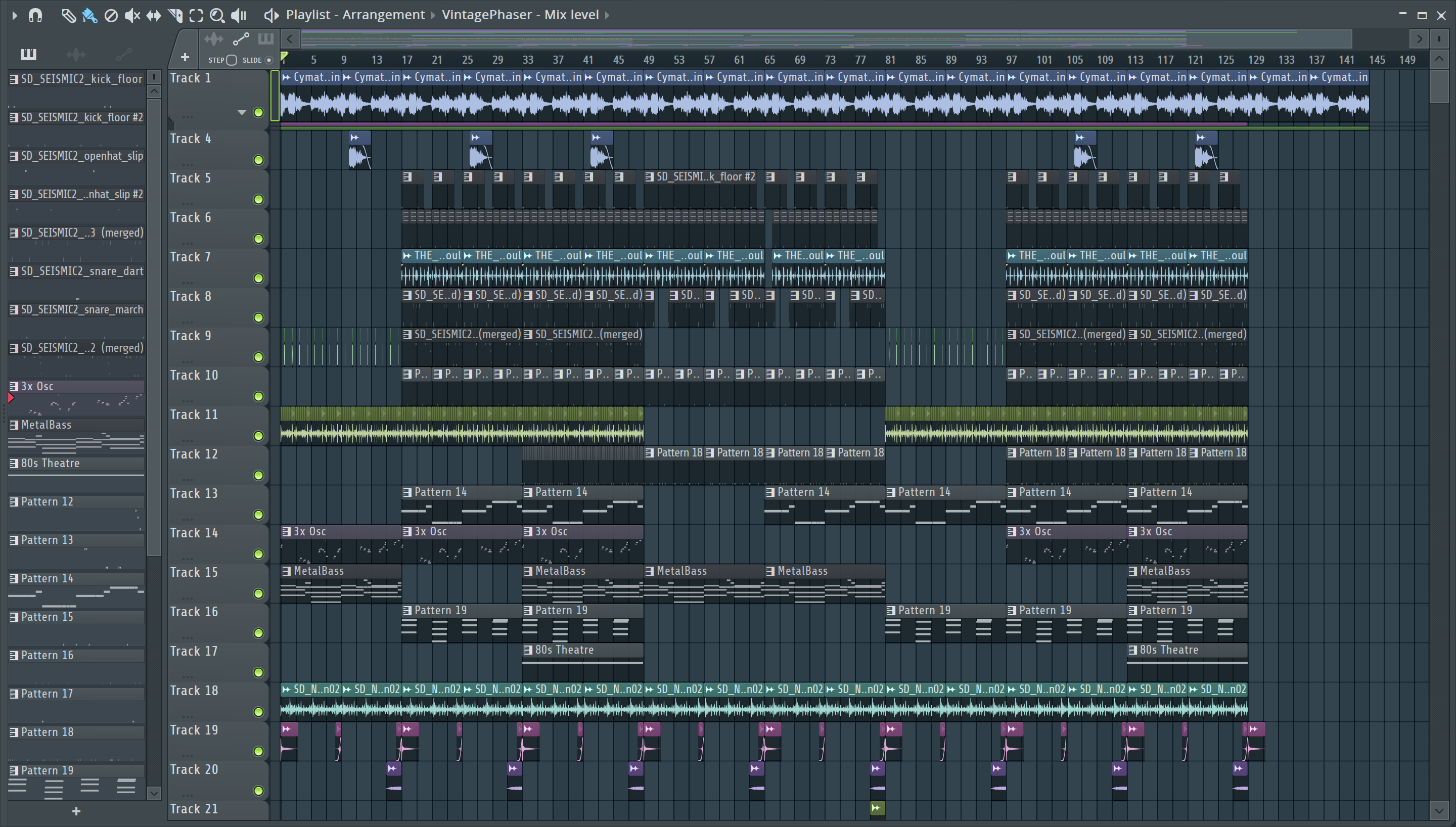Switch picker to audio clips tab
1456x827 pixels.
tap(75, 55)
